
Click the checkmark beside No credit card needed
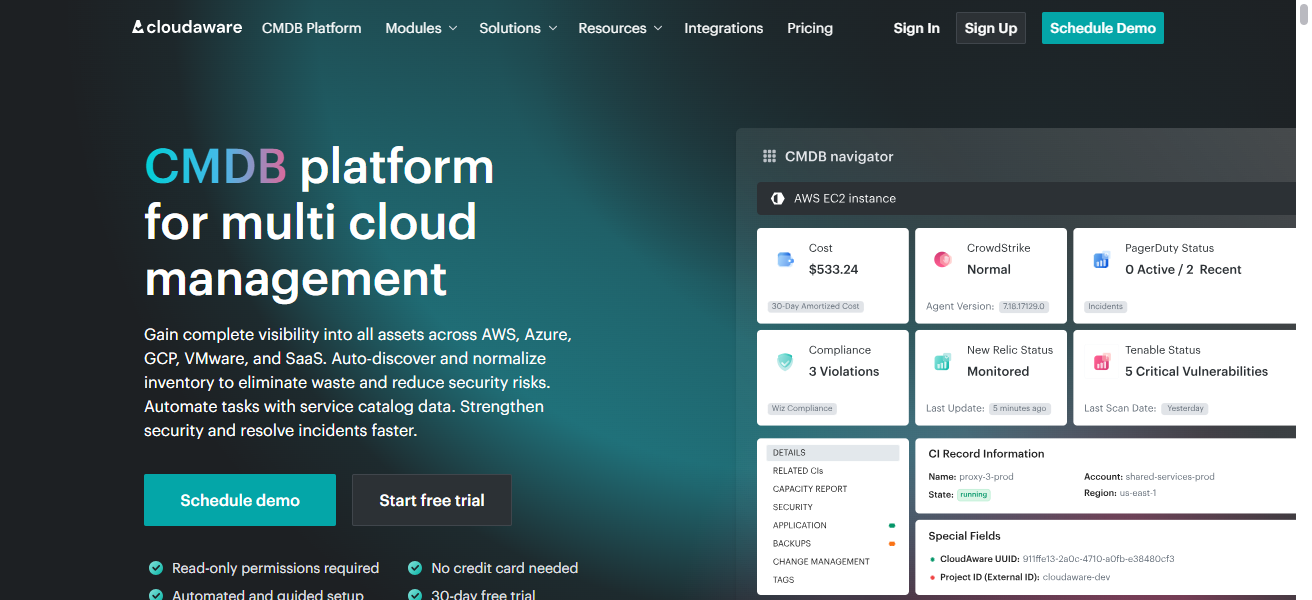(415, 568)
